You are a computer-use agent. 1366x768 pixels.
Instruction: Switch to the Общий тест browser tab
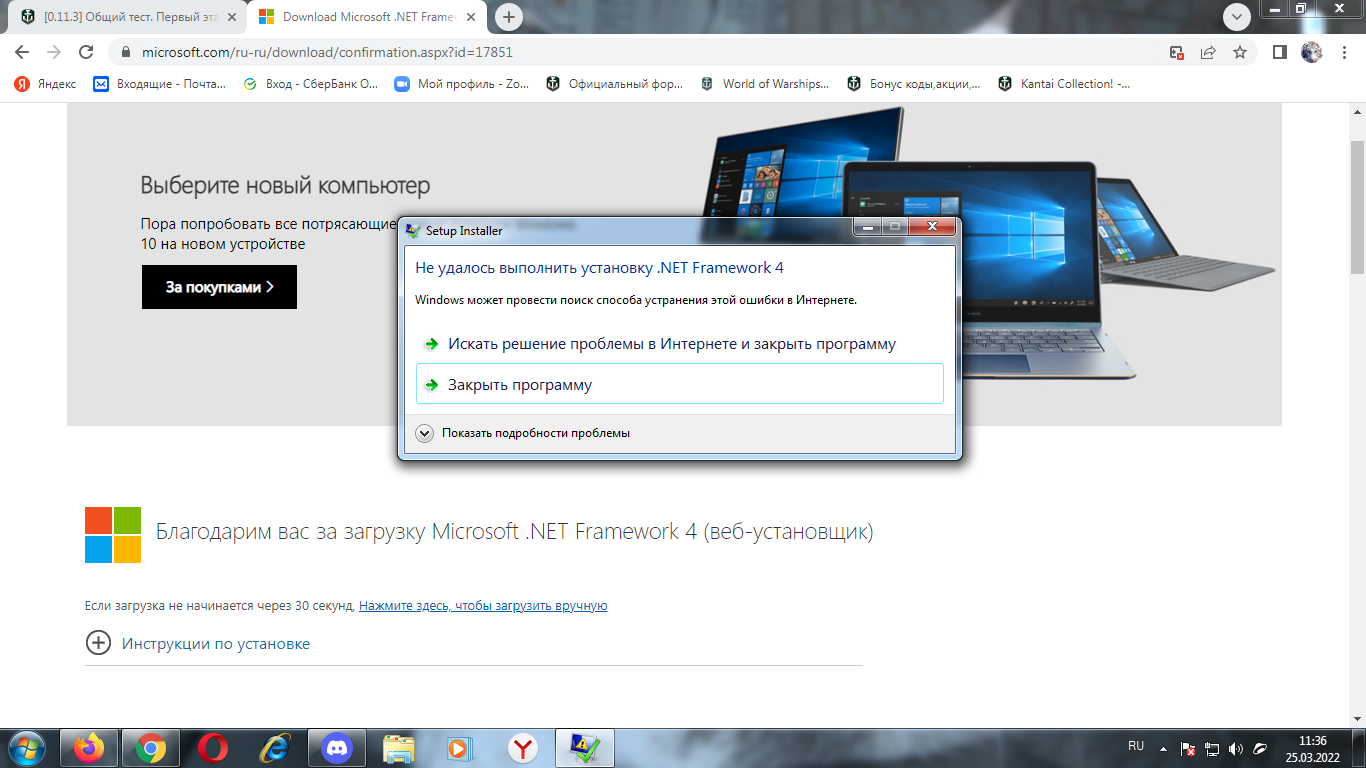pyautogui.click(x=125, y=17)
